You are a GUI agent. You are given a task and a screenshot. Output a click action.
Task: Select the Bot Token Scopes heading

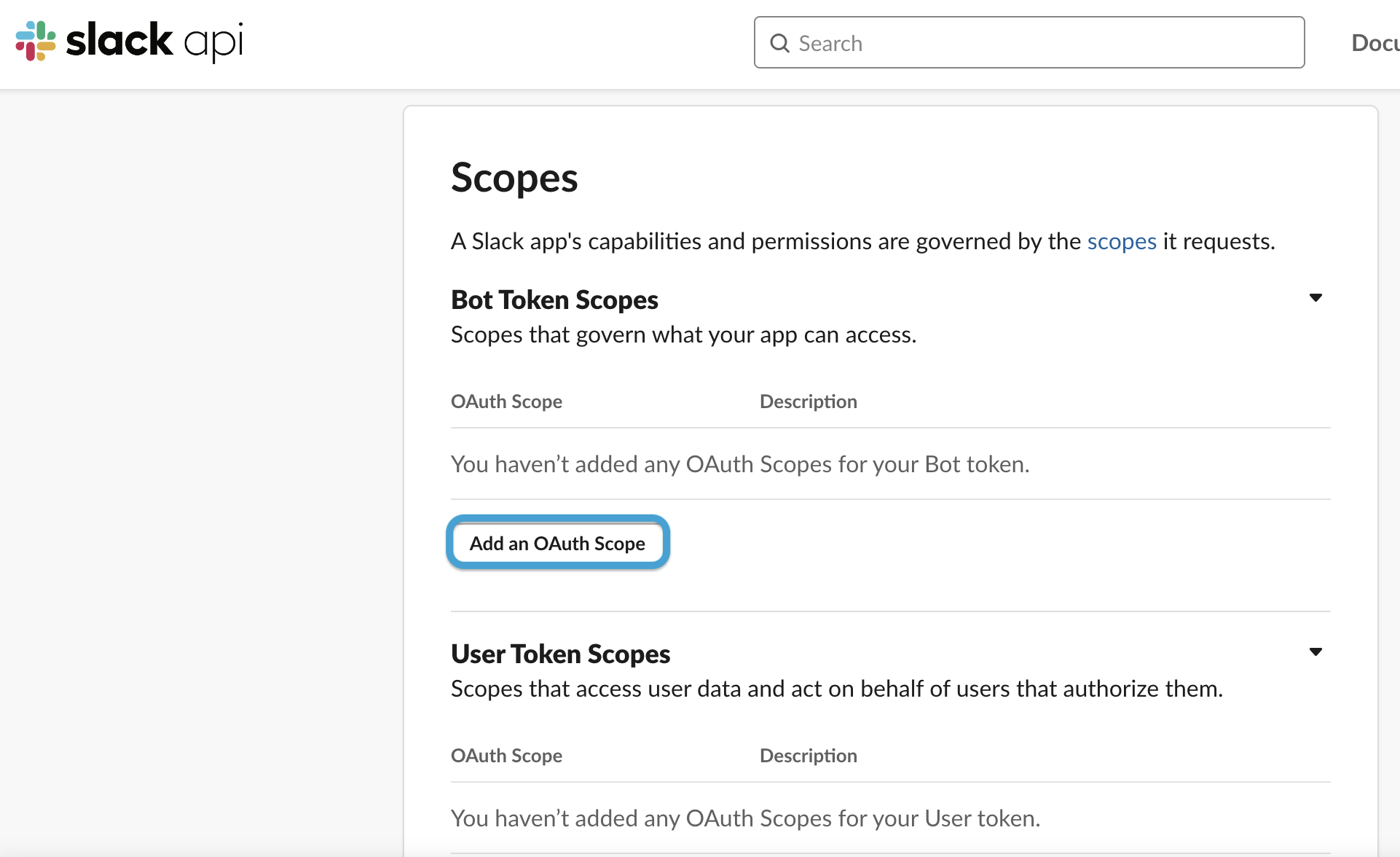554,300
